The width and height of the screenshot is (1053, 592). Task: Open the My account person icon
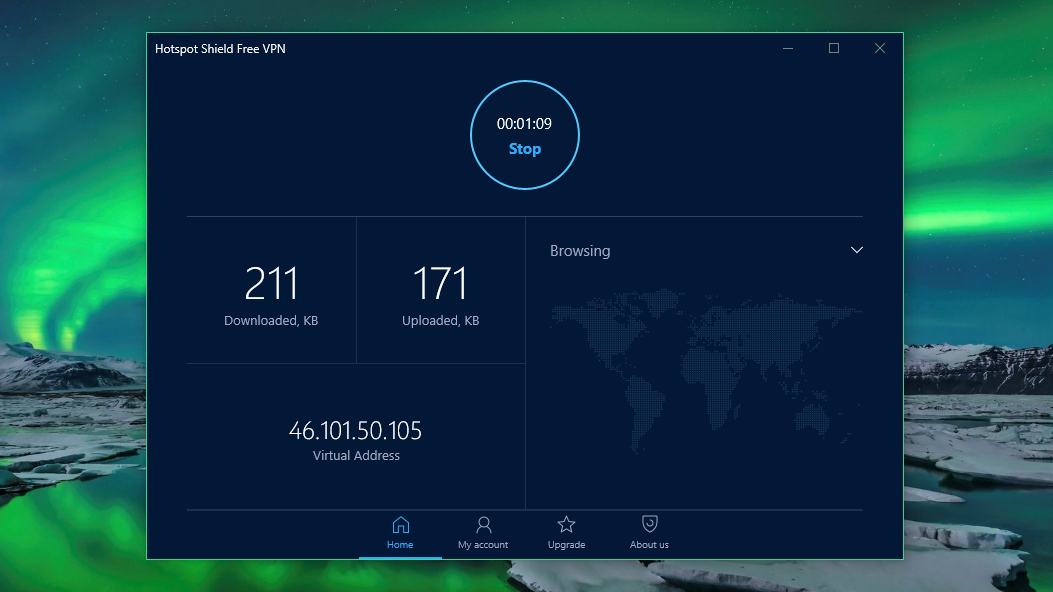coord(483,524)
